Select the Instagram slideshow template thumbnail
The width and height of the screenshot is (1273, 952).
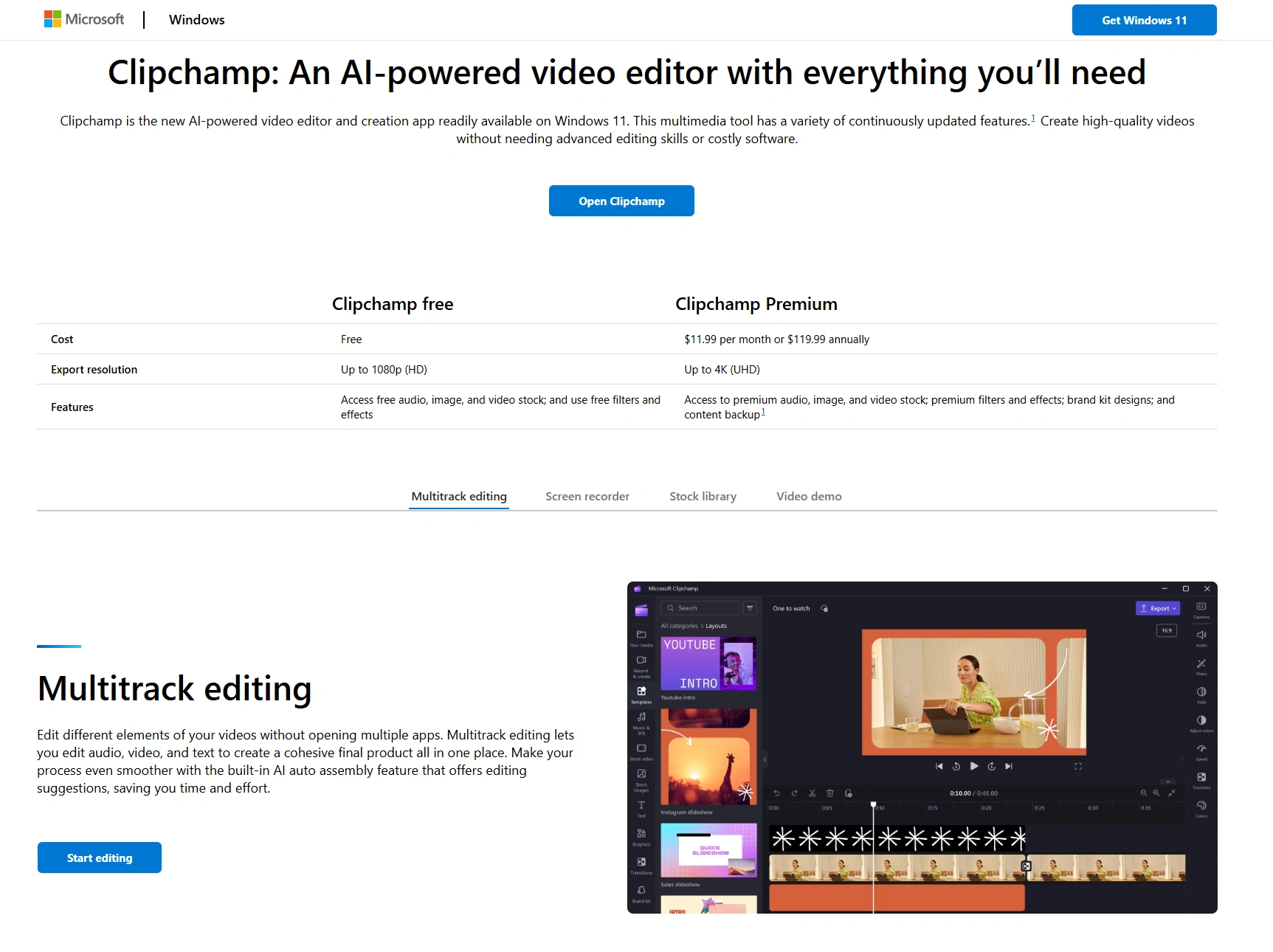(708, 757)
